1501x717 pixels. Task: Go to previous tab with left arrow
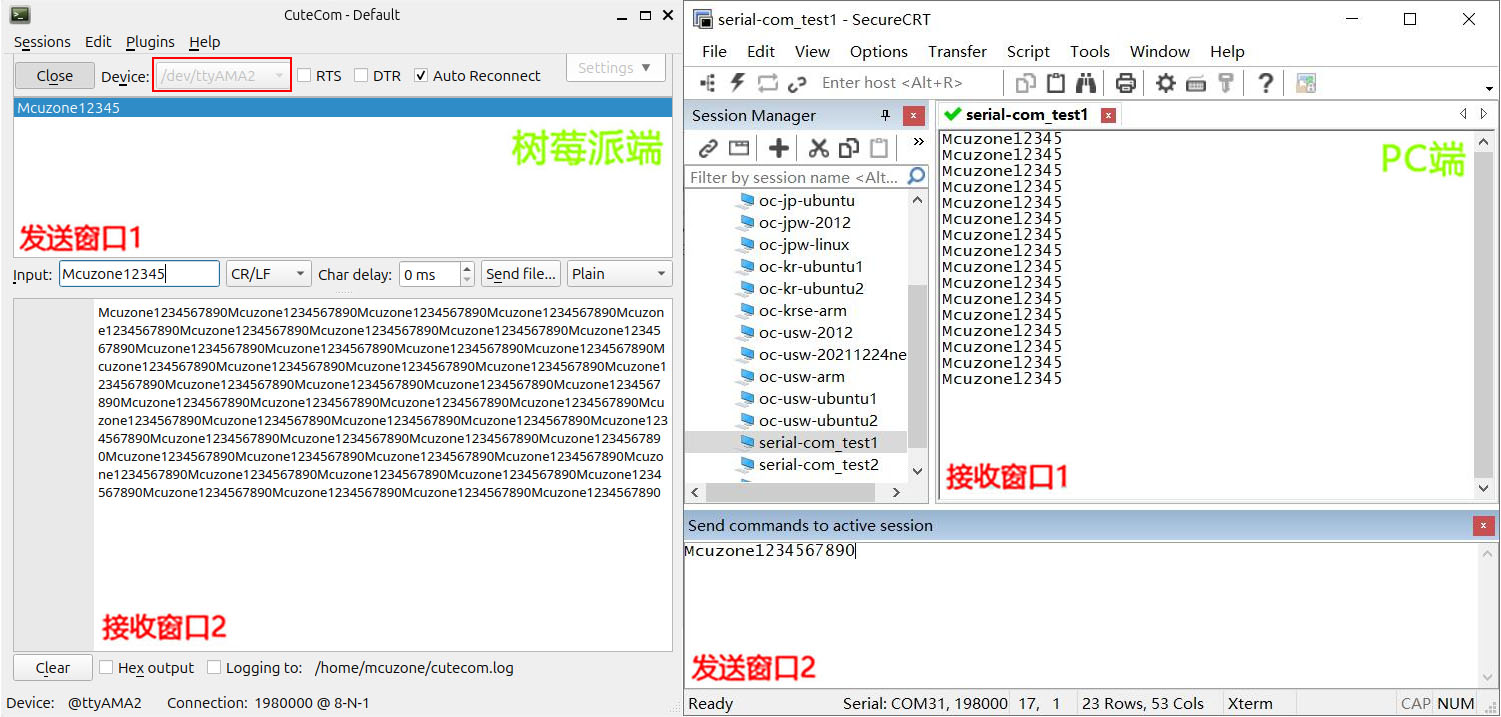[x=1464, y=114]
